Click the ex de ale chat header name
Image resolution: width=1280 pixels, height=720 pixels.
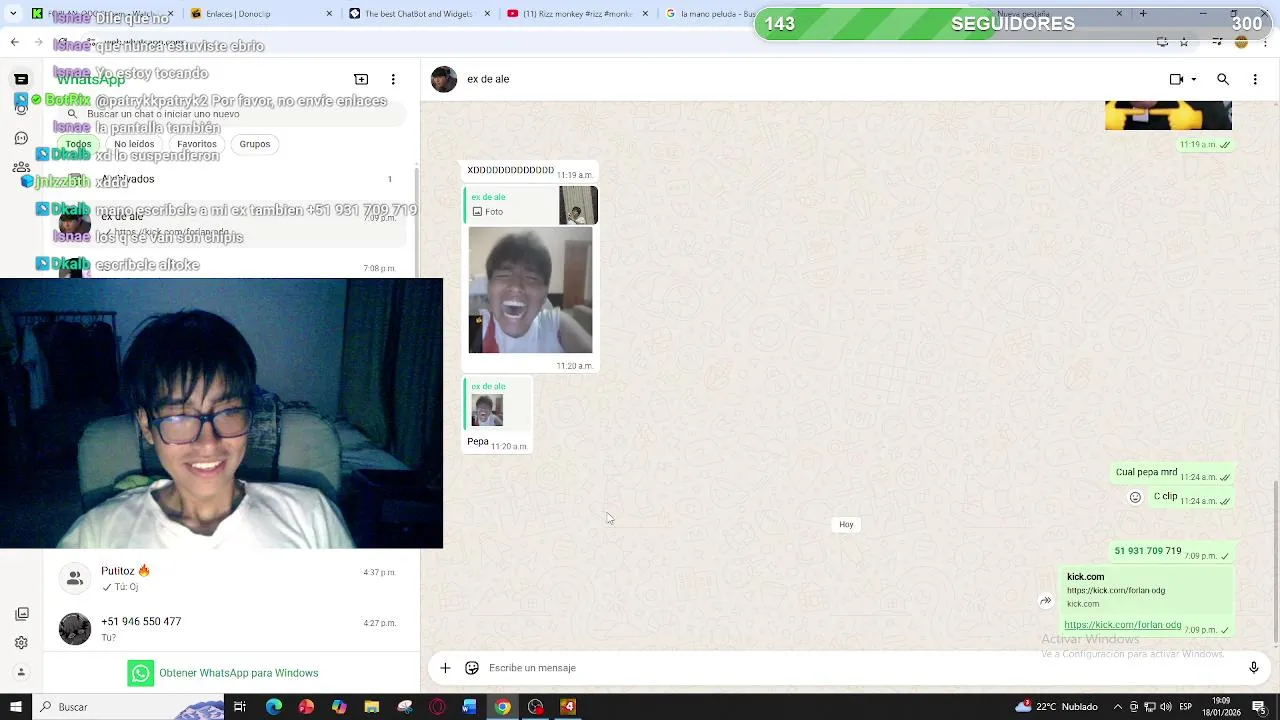tap(488, 79)
